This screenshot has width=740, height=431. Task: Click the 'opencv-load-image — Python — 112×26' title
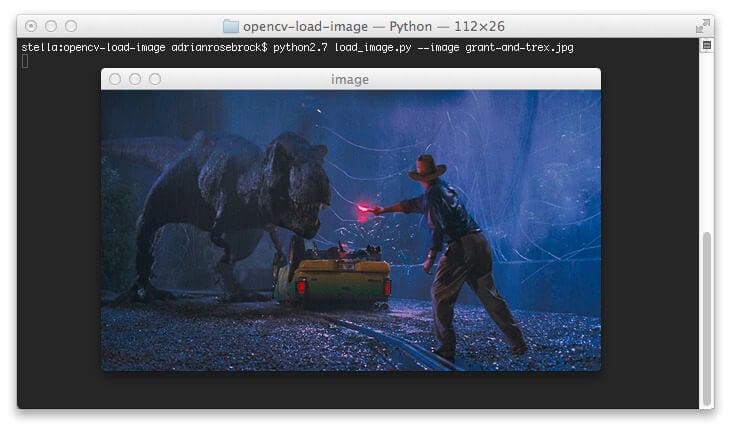[374, 26]
